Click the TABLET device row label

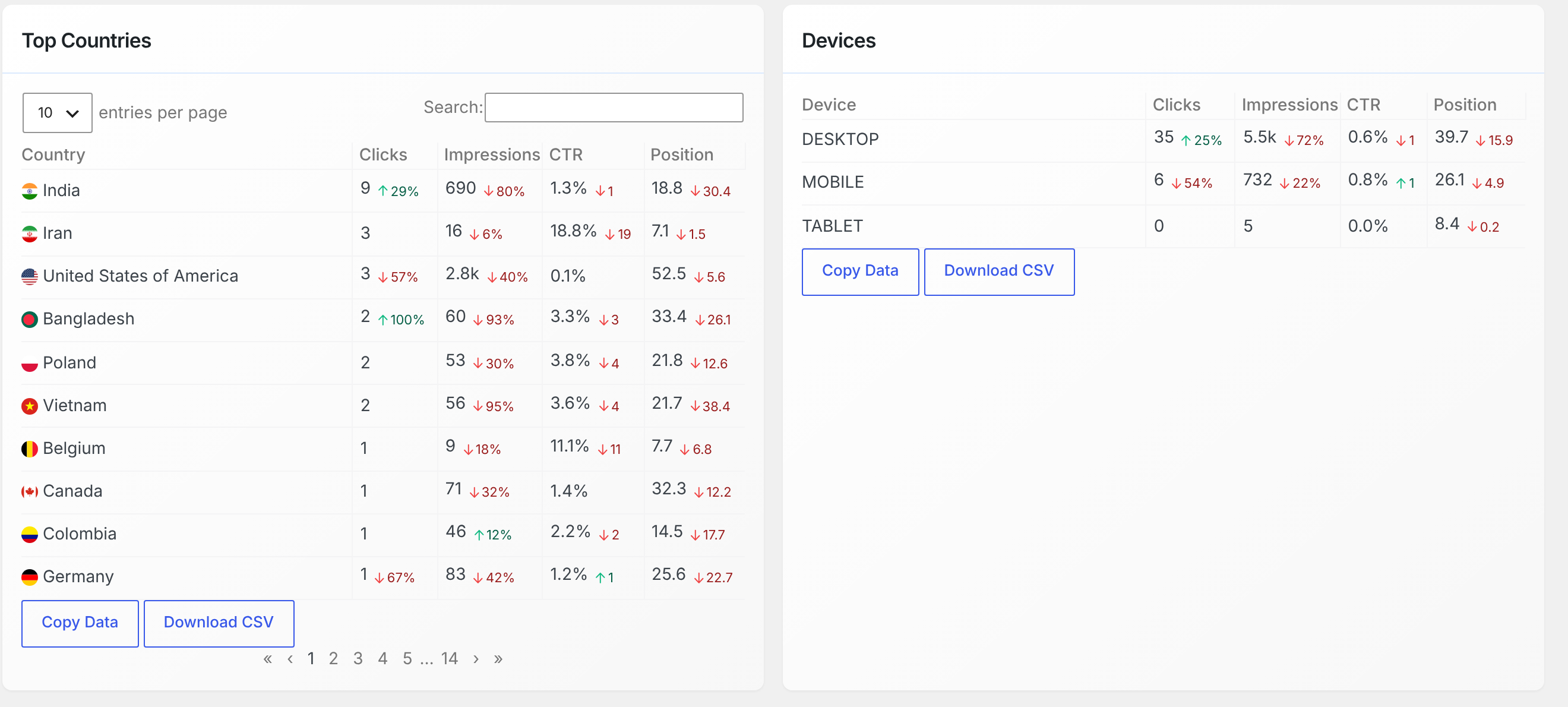coord(832,226)
